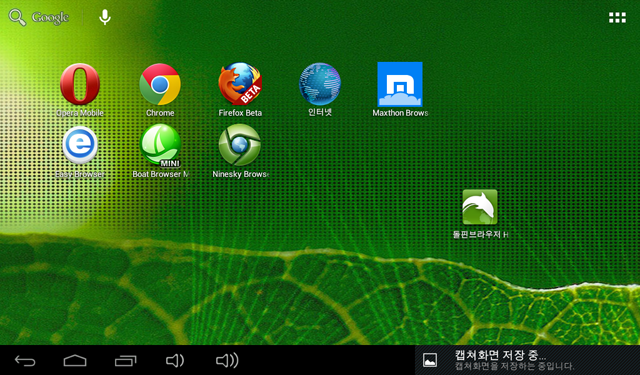Open Firefox Beta
The width and height of the screenshot is (640, 375).
(240, 84)
